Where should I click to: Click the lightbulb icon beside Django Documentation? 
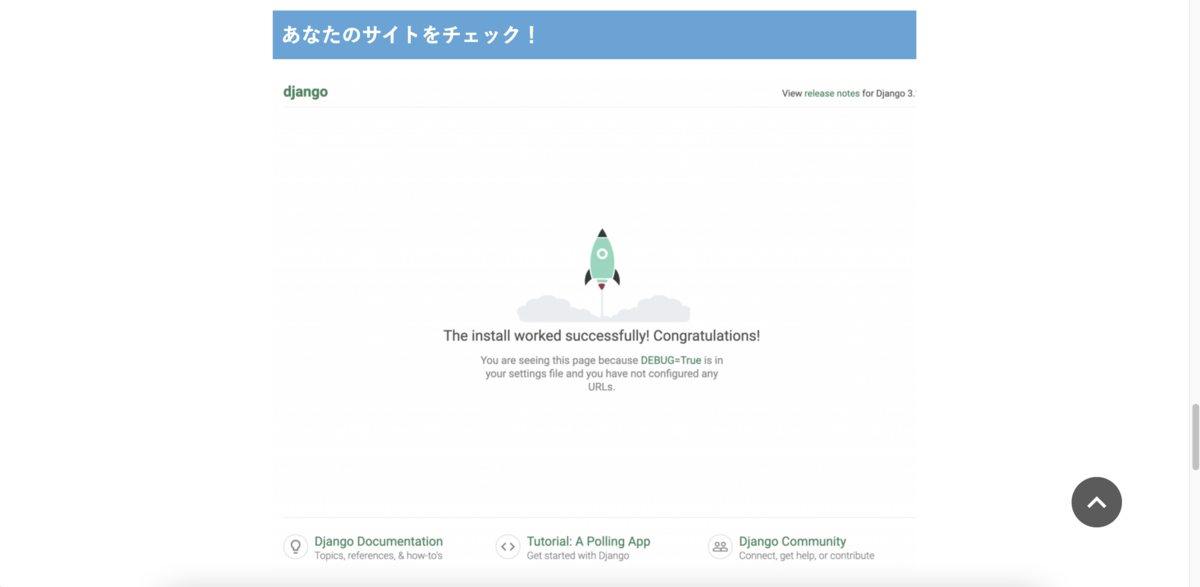[x=295, y=546]
